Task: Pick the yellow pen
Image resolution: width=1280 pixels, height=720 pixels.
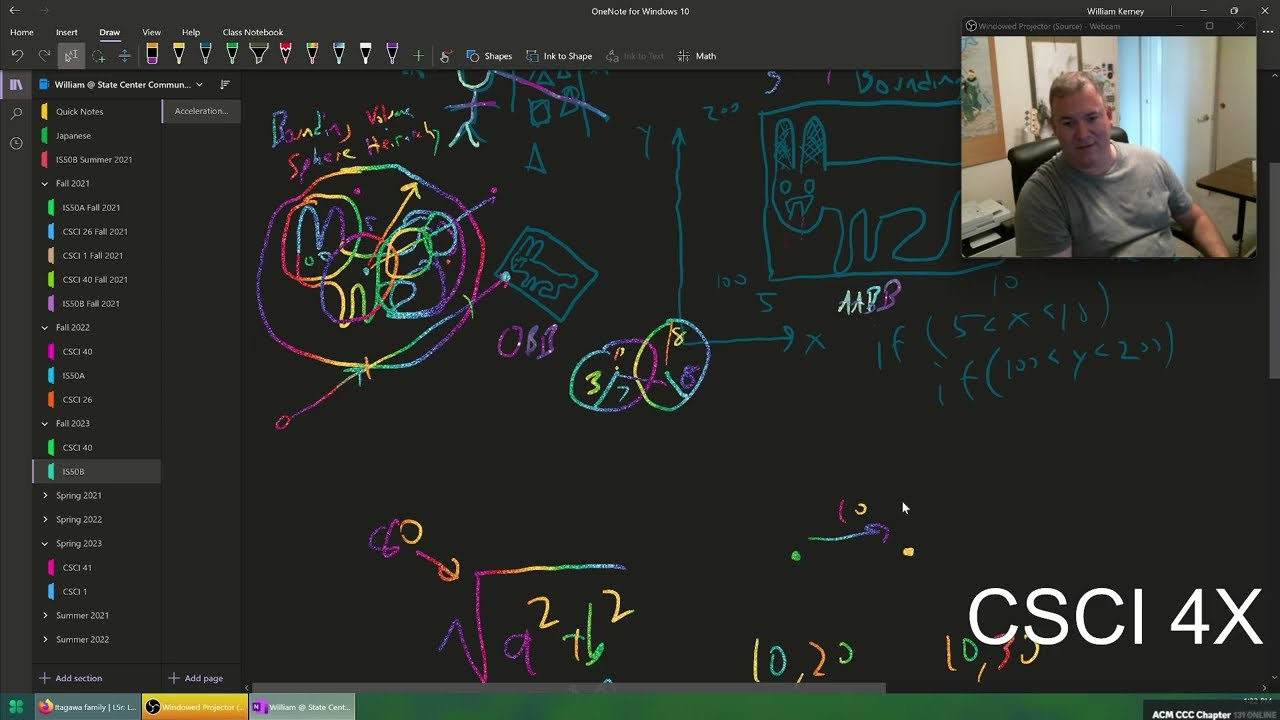Action: click(178, 55)
